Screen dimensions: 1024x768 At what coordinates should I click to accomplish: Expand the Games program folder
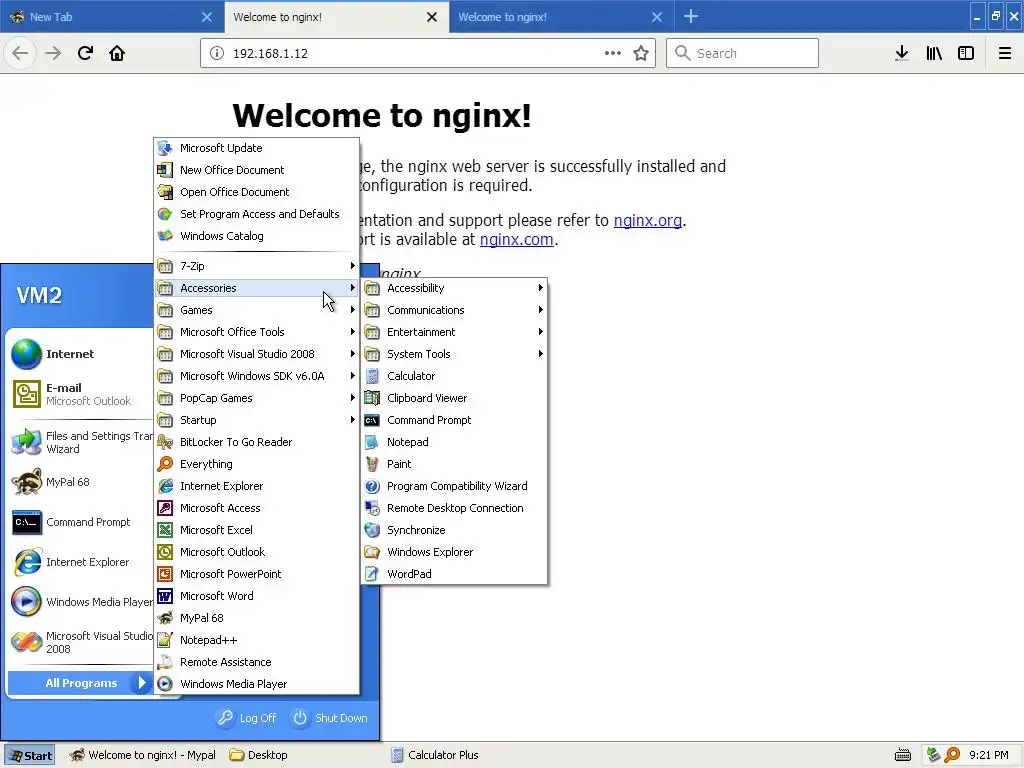tap(257, 310)
